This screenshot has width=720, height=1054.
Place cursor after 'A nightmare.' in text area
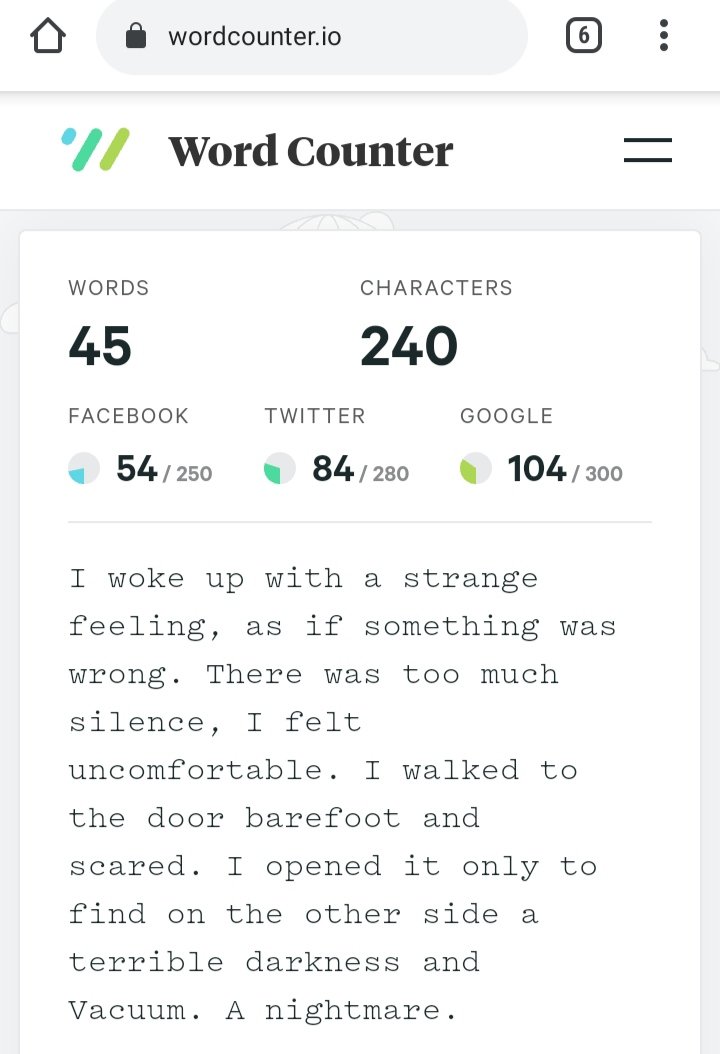pos(458,1010)
